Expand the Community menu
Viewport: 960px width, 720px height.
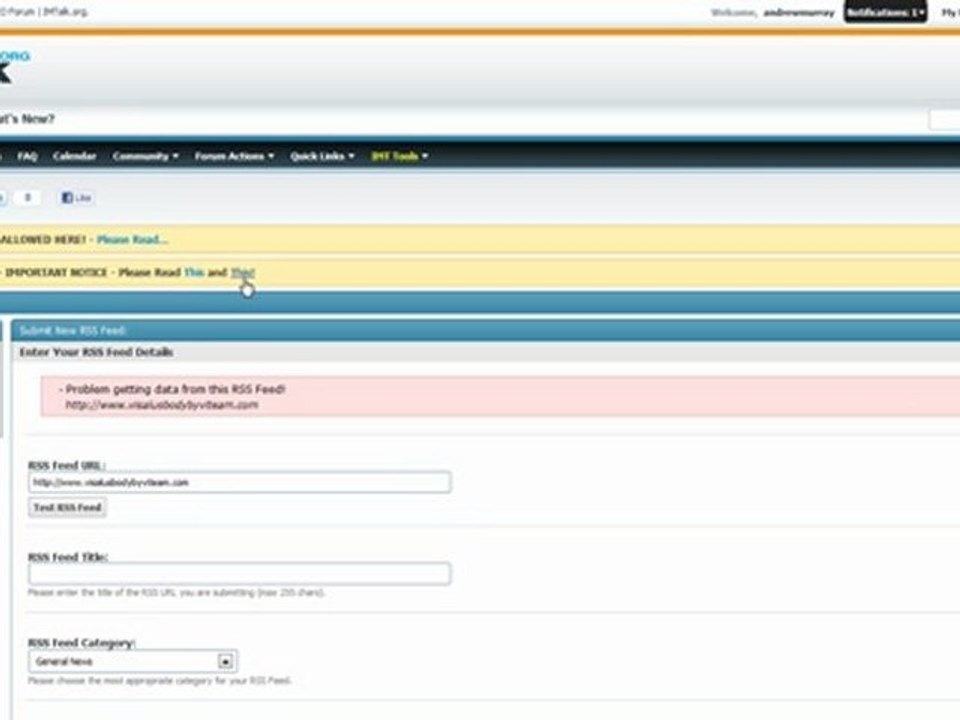146,156
